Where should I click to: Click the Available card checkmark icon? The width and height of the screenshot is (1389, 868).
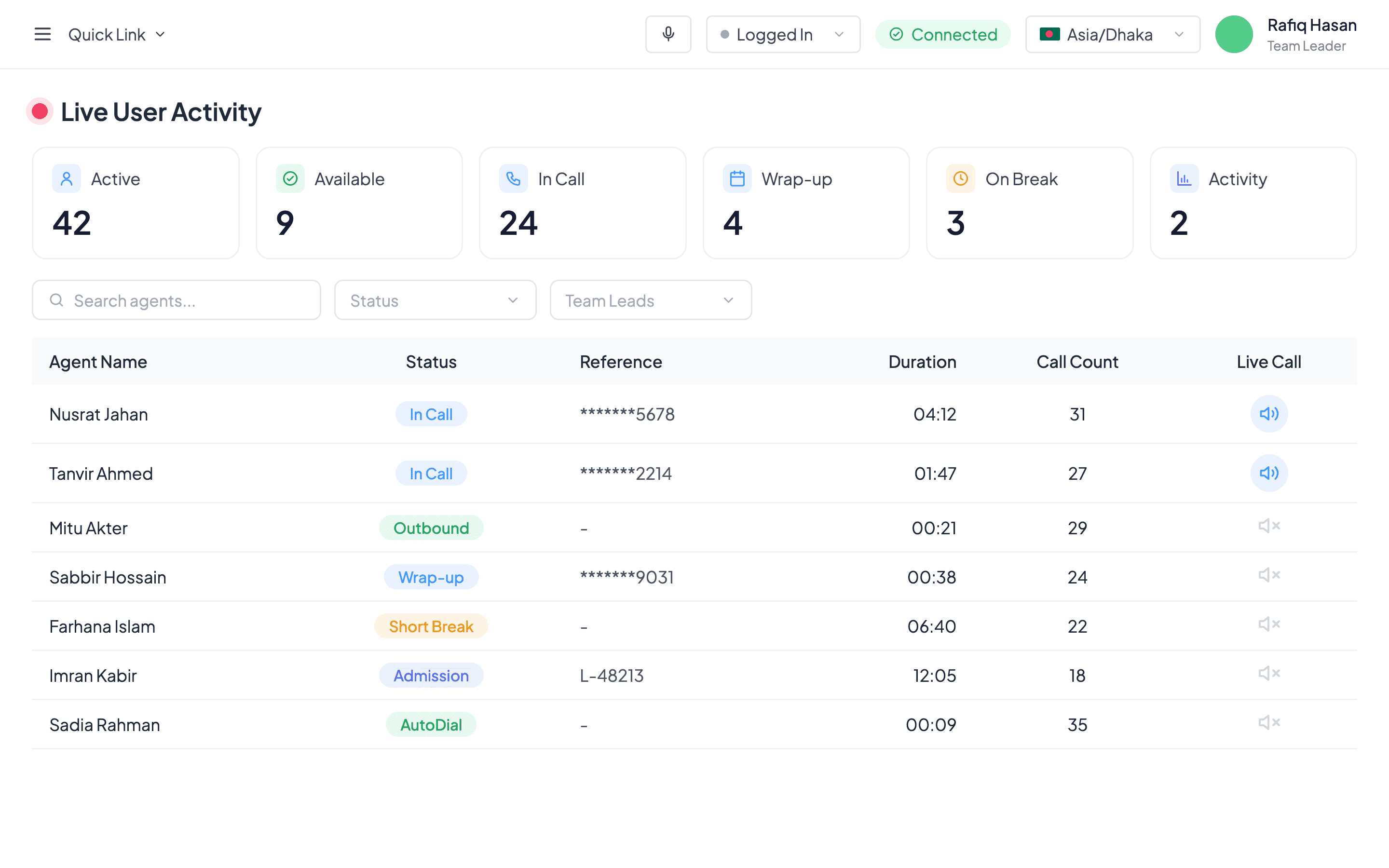(290, 179)
